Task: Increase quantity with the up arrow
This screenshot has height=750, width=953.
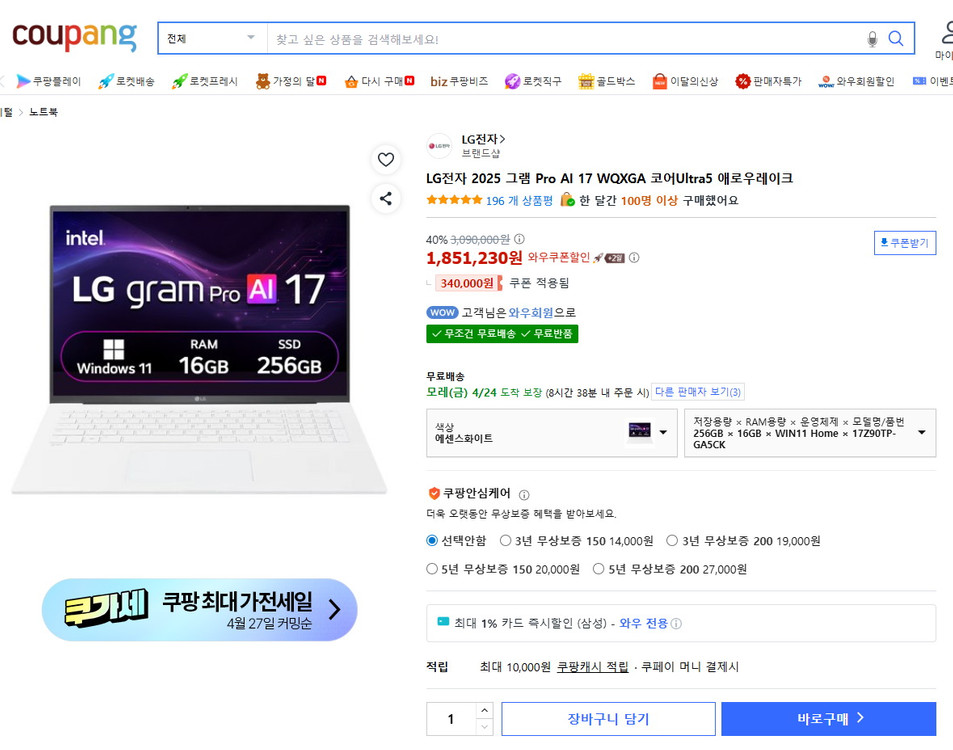Action: coord(484,710)
